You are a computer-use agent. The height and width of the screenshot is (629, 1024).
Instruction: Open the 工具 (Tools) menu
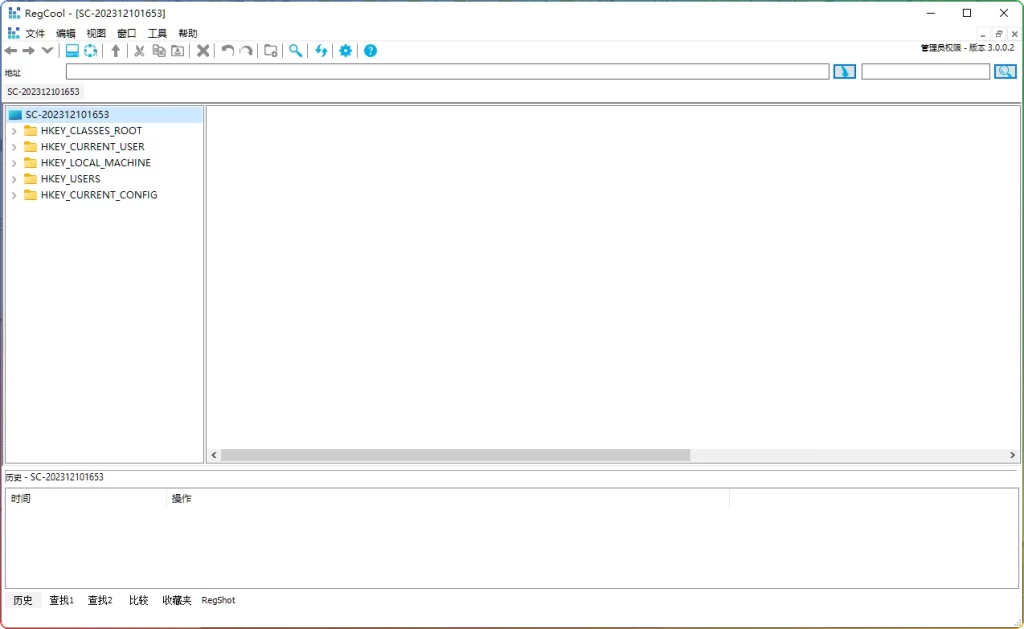(156, 32)
